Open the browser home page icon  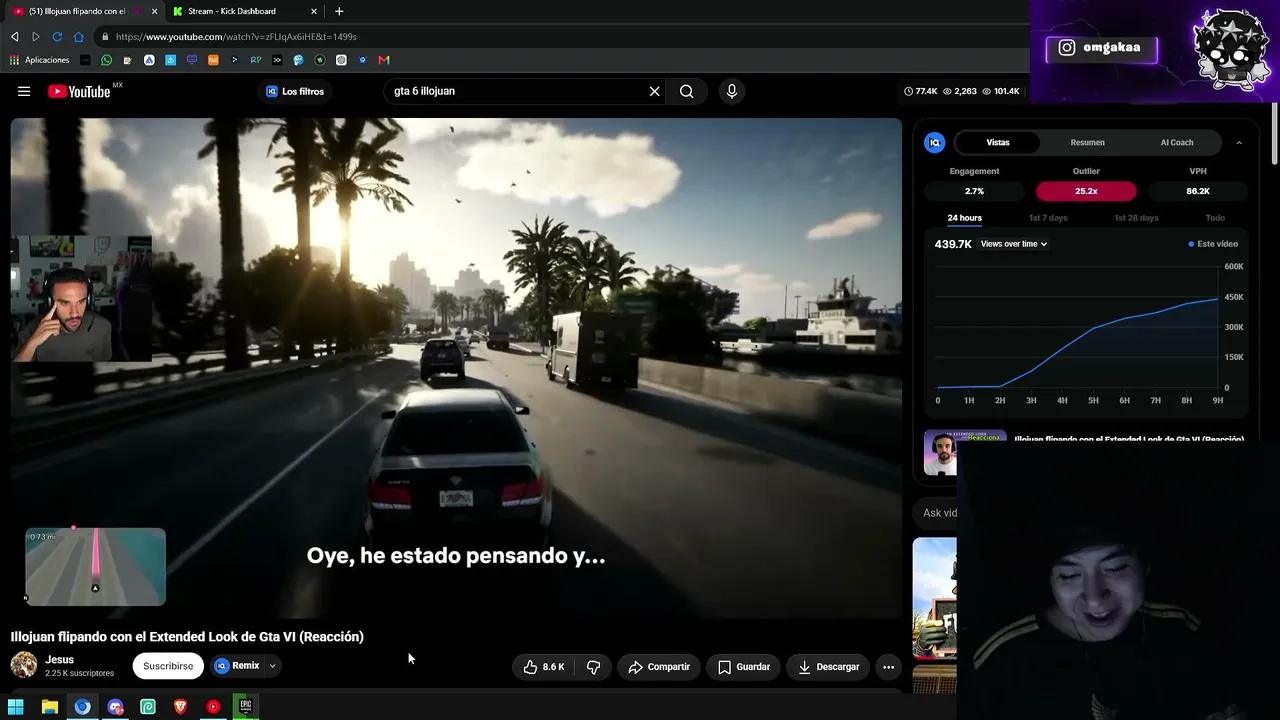[x=79, y=37]
